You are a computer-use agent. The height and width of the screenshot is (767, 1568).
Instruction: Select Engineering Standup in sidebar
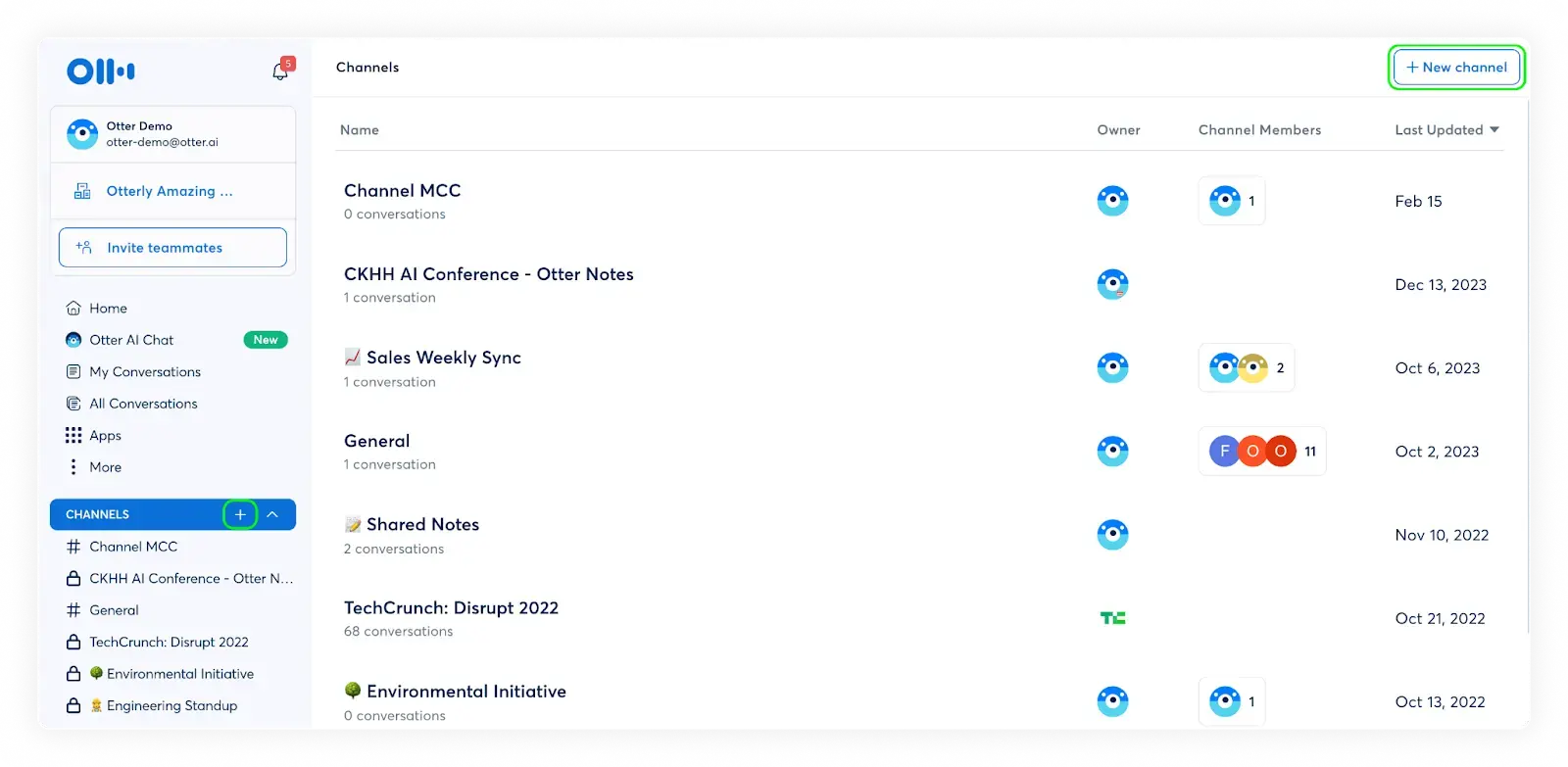pyautogui.click(x=171, y=705)
